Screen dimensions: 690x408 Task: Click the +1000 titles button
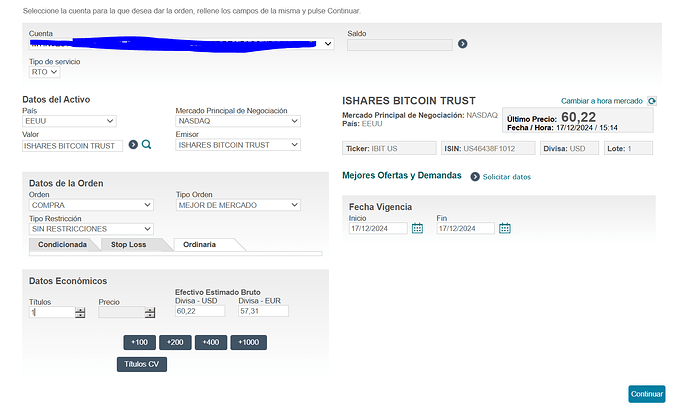pyautogui.click(x=249, y=342)
